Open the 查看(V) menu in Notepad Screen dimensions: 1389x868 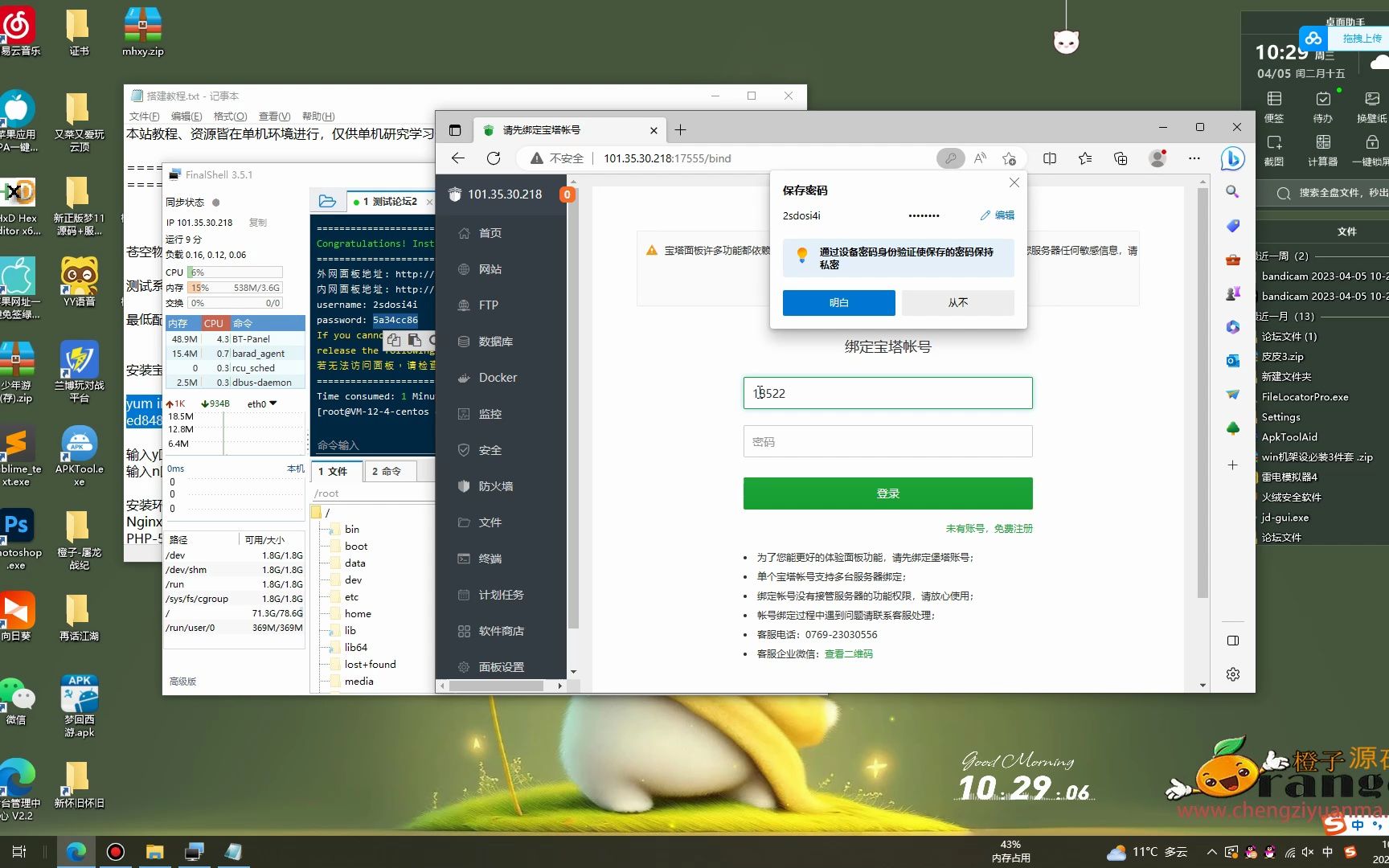click(x=274, y=116)
